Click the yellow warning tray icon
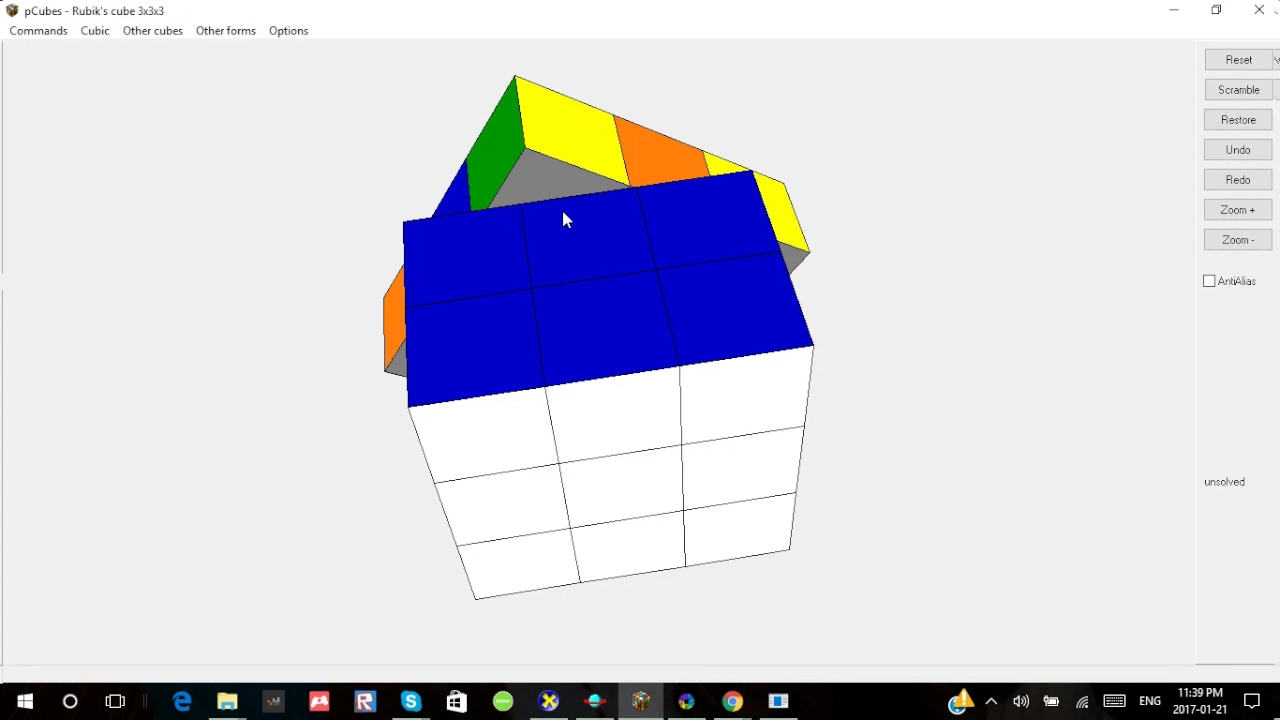 click(961, 701)
